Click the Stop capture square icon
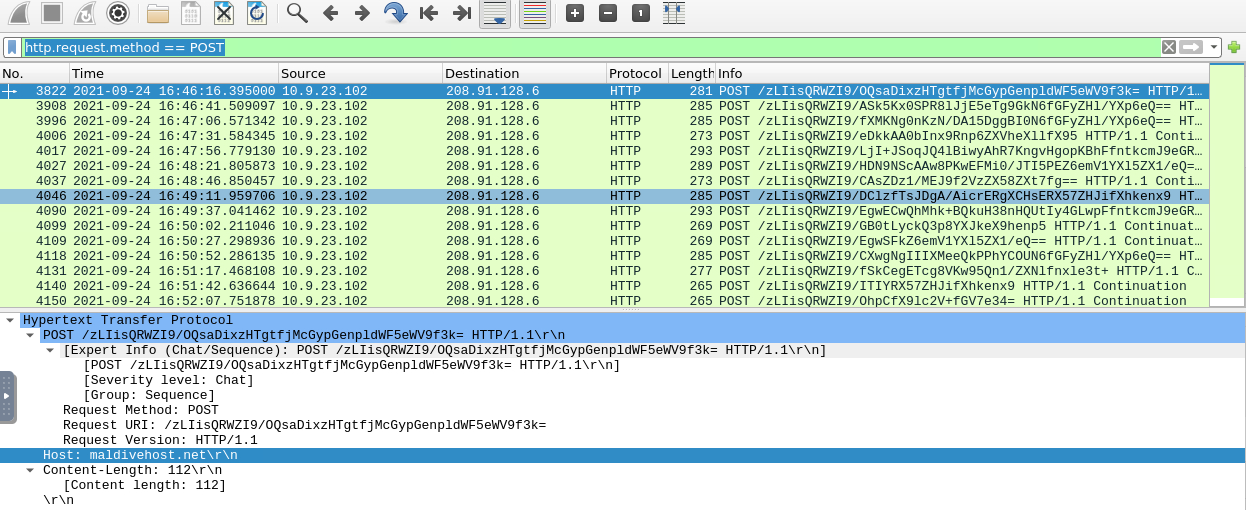The width and height of the screenshot is (1246, 510). [x=53, y=13]
